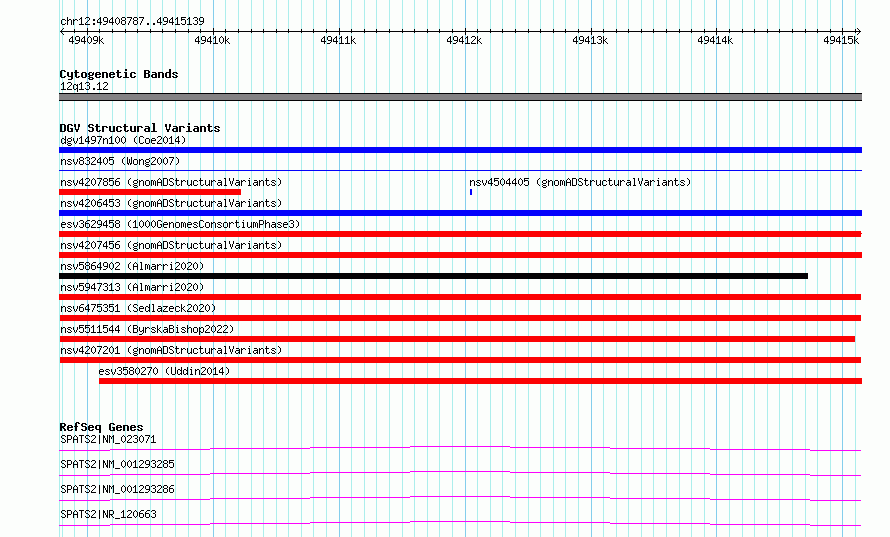
Task: Select the red nsv6475351 variant bar
Action: pos(460,318)
